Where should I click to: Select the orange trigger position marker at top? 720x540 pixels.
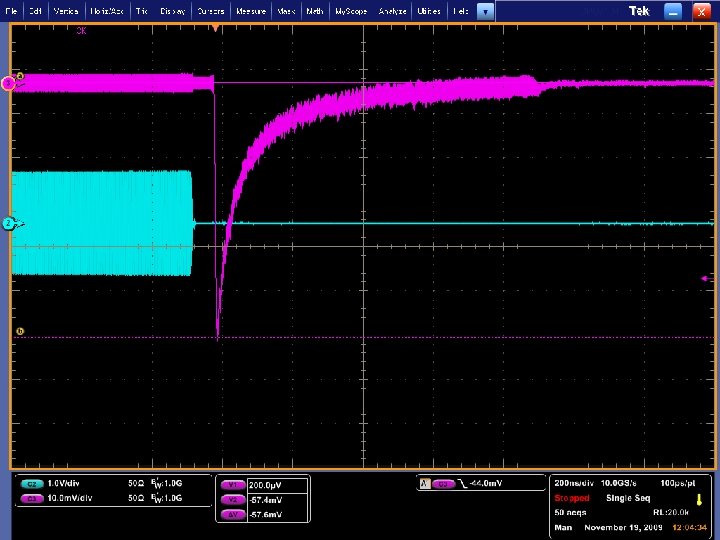point(215,28)
